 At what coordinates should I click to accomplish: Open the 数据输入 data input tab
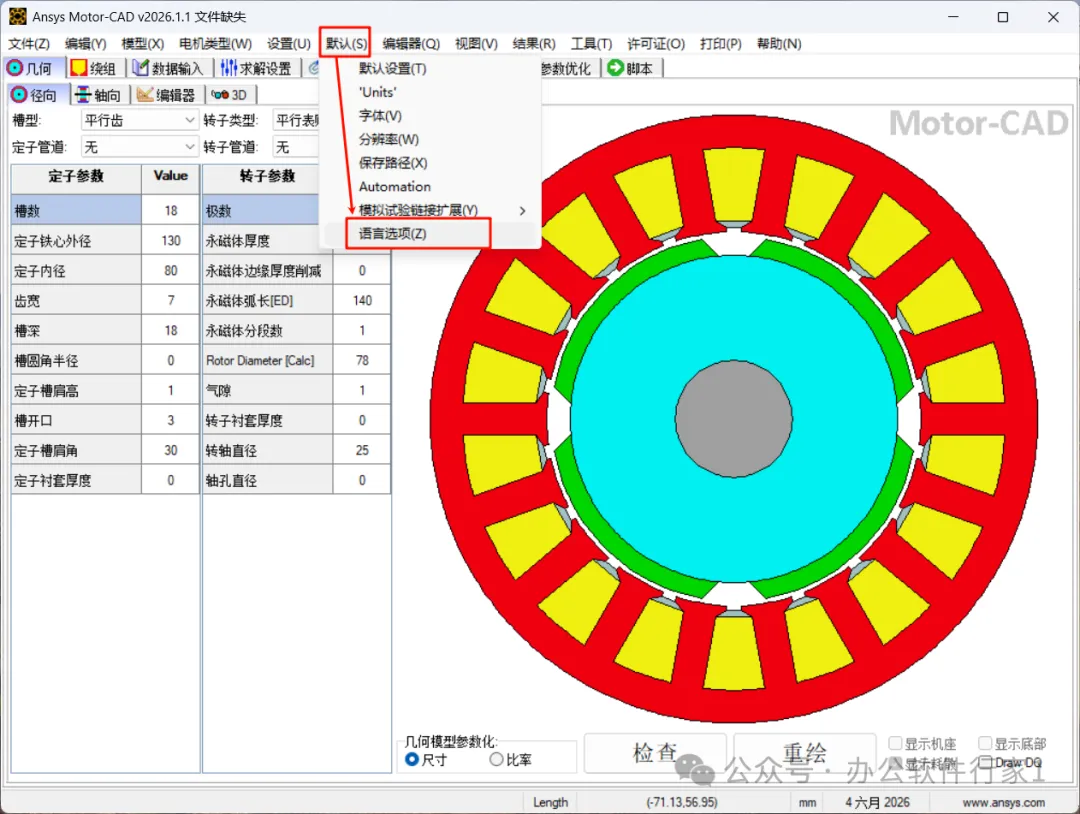pyautogui.click(x=169, y=68)
